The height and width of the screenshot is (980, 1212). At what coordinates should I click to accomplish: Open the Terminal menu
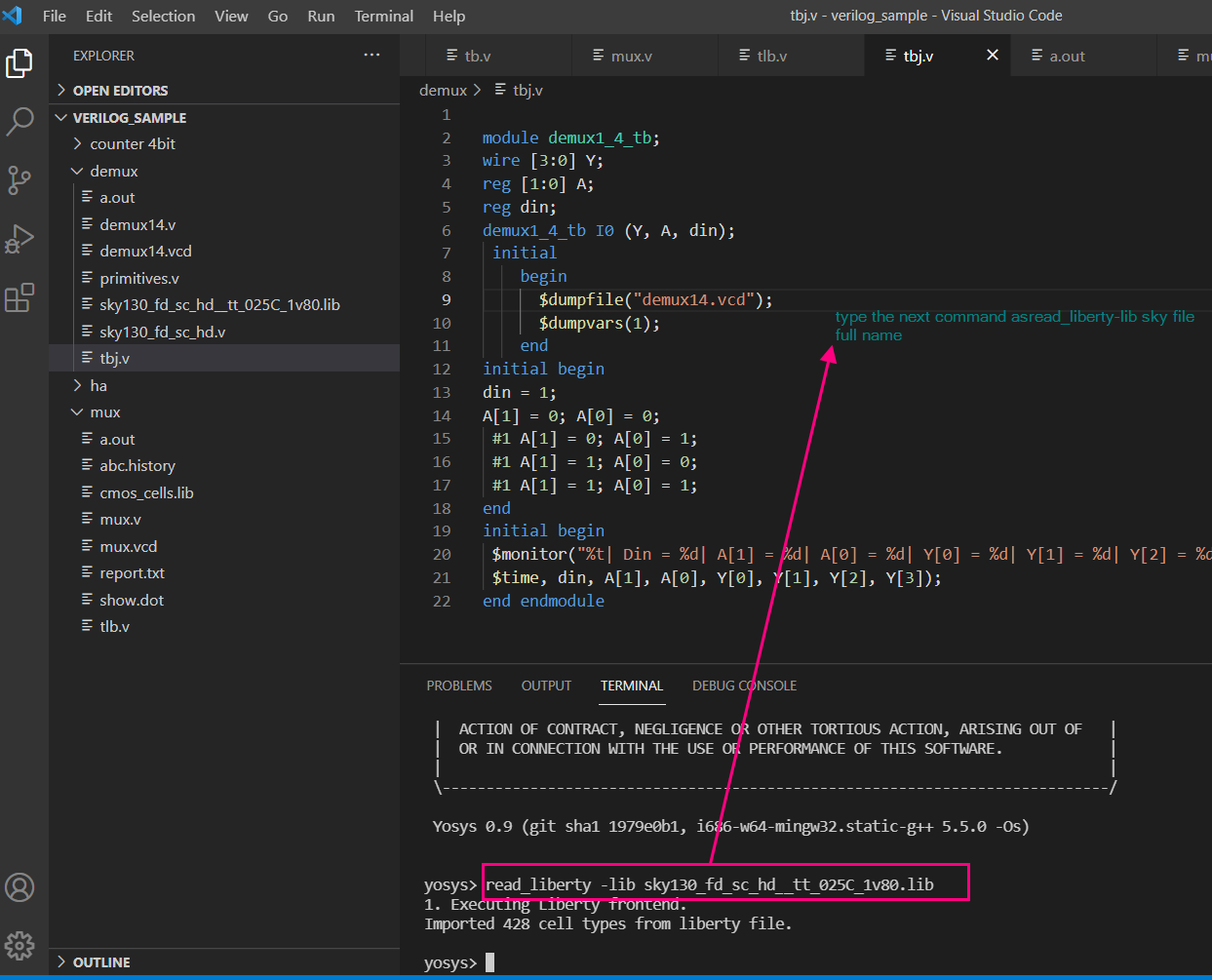pos(383,16)
